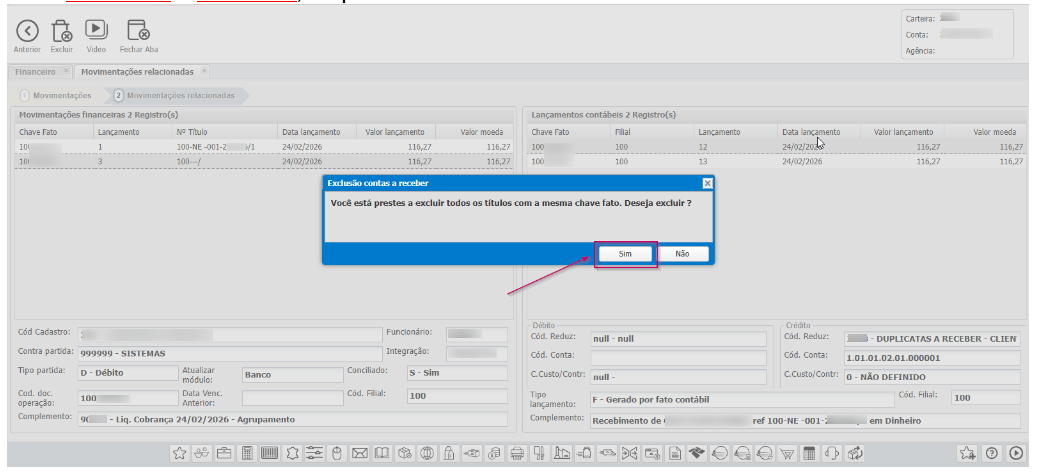Select financial row with Lançamento 1

tap(265, 147)
